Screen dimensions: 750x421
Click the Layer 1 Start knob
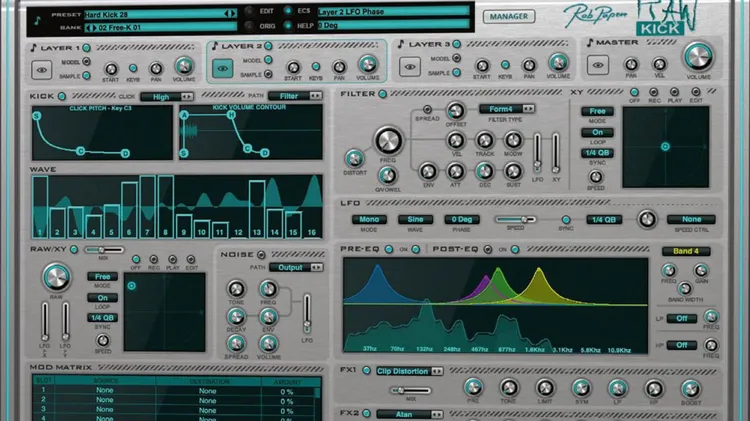pyautogui.click(x=110, y=69)
